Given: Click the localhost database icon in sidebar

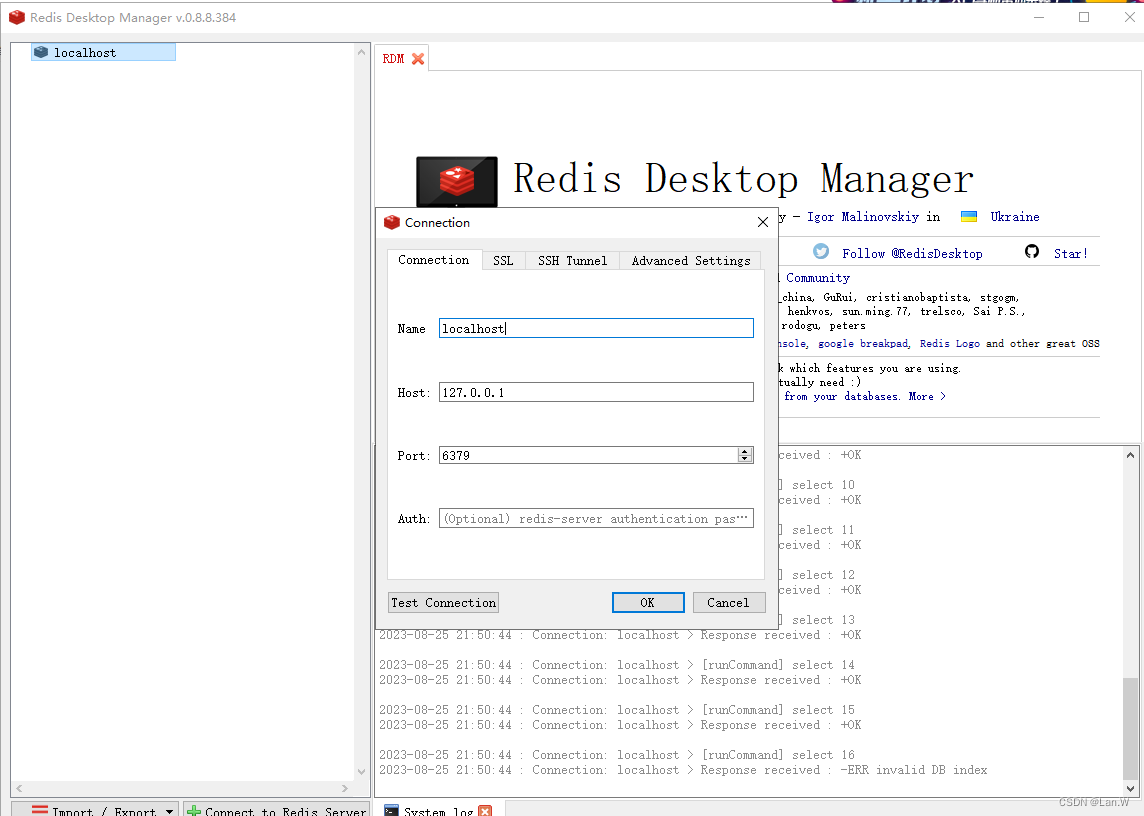Looking at the screenshot, I should point(41,53).
